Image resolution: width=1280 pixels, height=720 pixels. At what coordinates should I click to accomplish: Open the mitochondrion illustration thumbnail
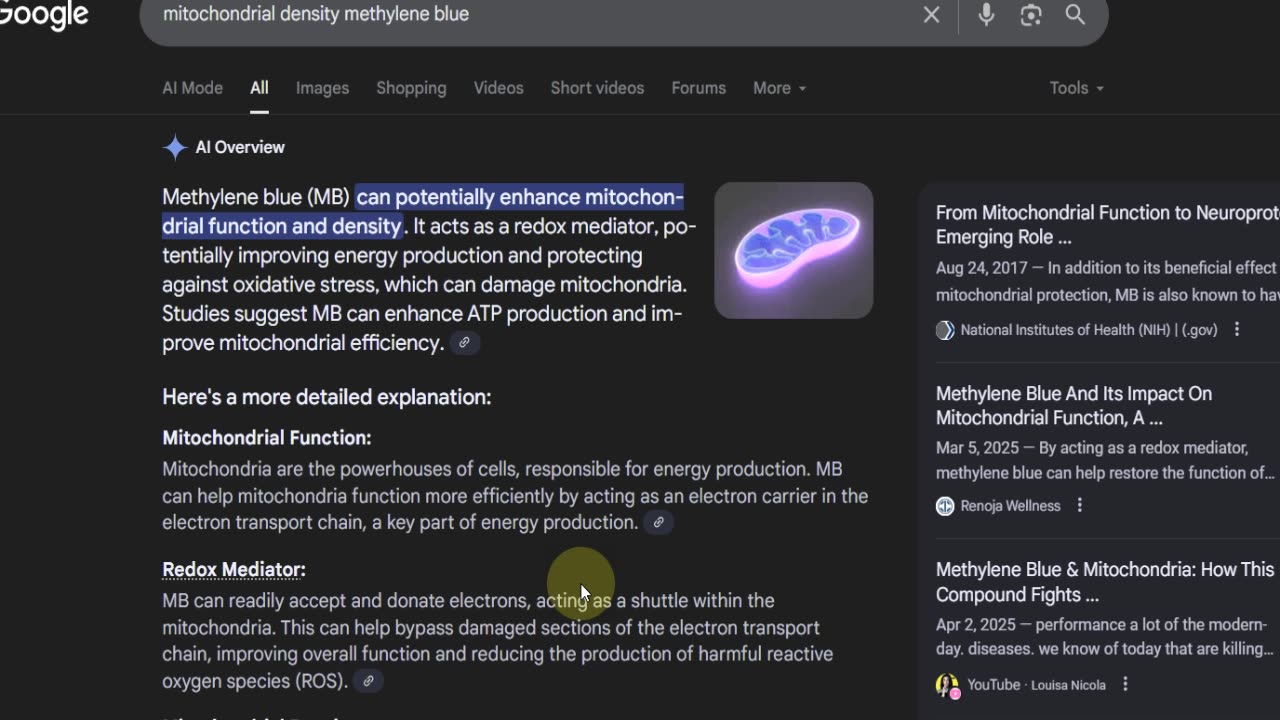pyautogui.click(x=794, y=250)
